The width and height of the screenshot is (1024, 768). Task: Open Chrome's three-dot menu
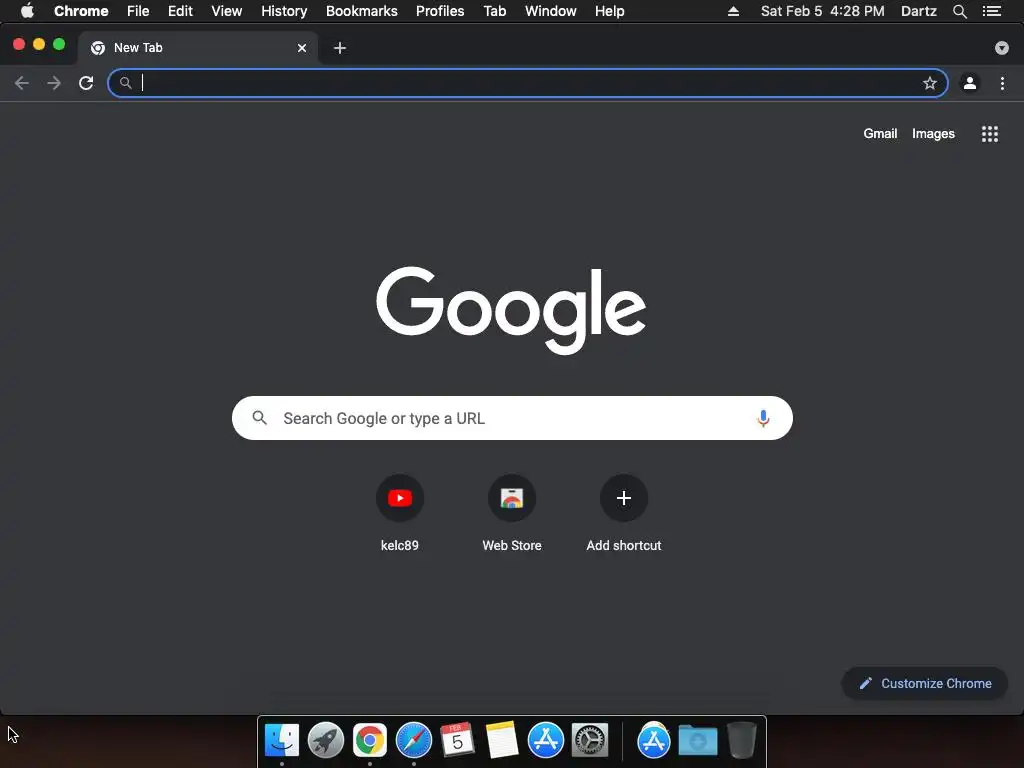pyautogui.click(x=1002, y=83)
